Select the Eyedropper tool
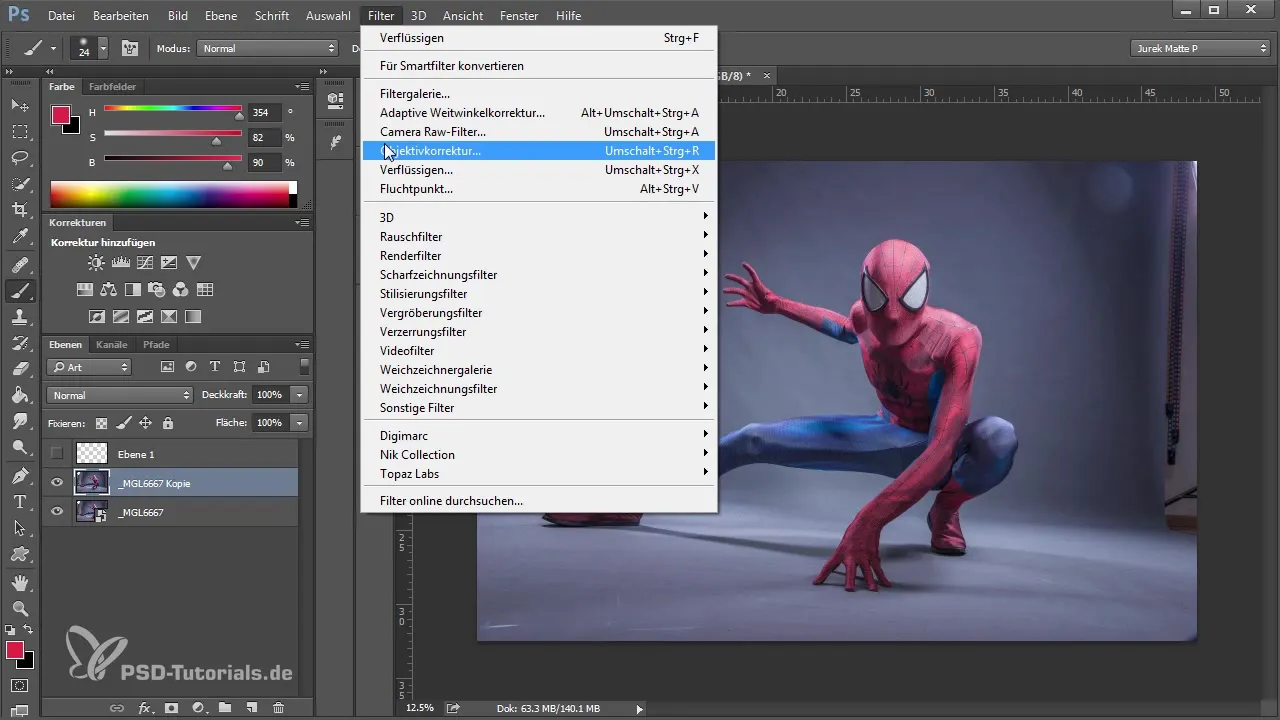This screenshot has height=720, width=1280. click(x=20, y=237)
